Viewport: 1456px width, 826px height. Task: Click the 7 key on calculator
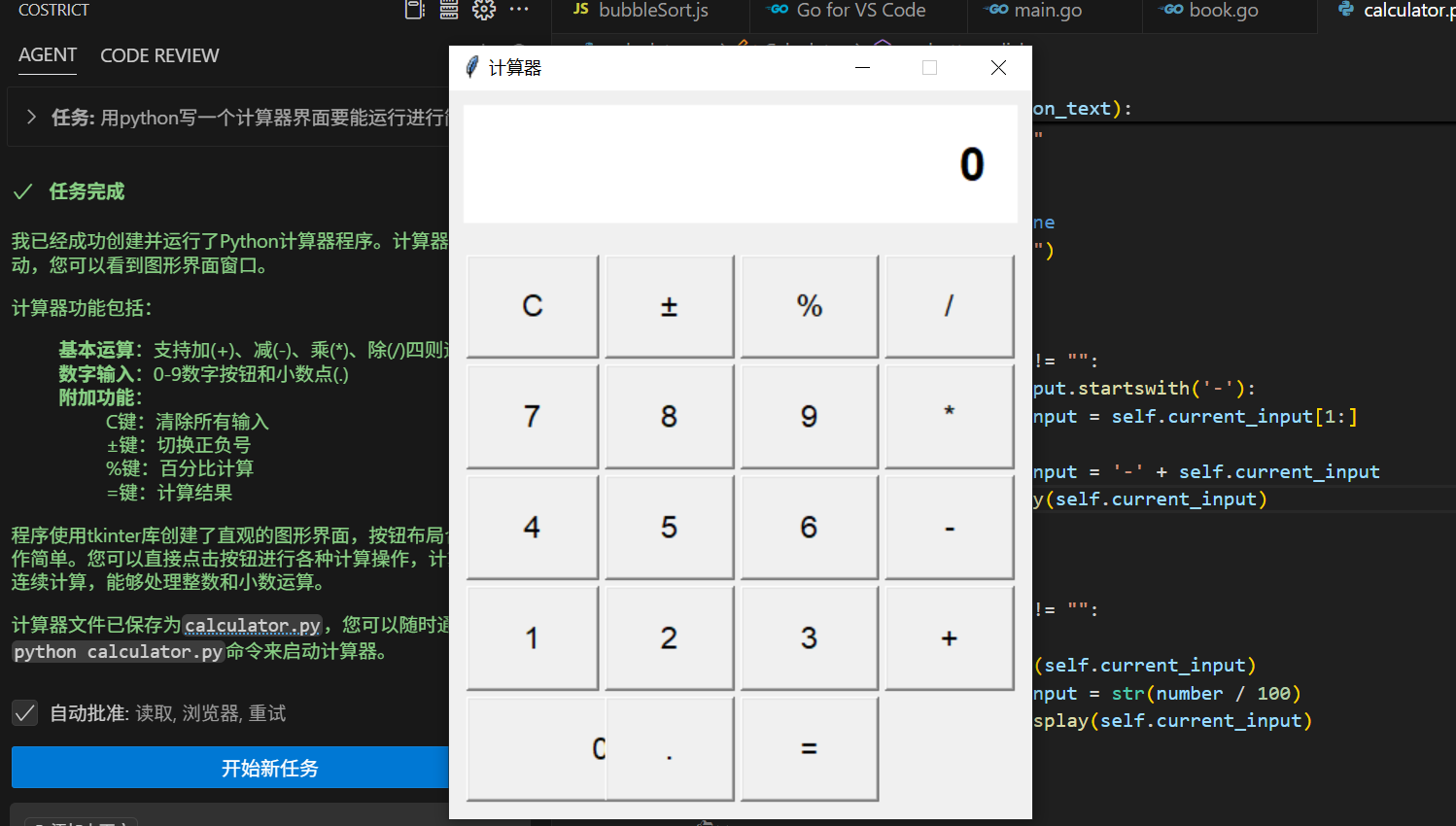click(532, 417)
